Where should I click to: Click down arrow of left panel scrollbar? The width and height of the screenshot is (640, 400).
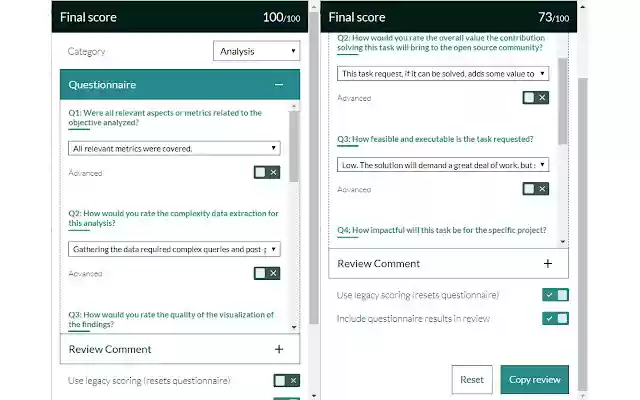point(313,396)
